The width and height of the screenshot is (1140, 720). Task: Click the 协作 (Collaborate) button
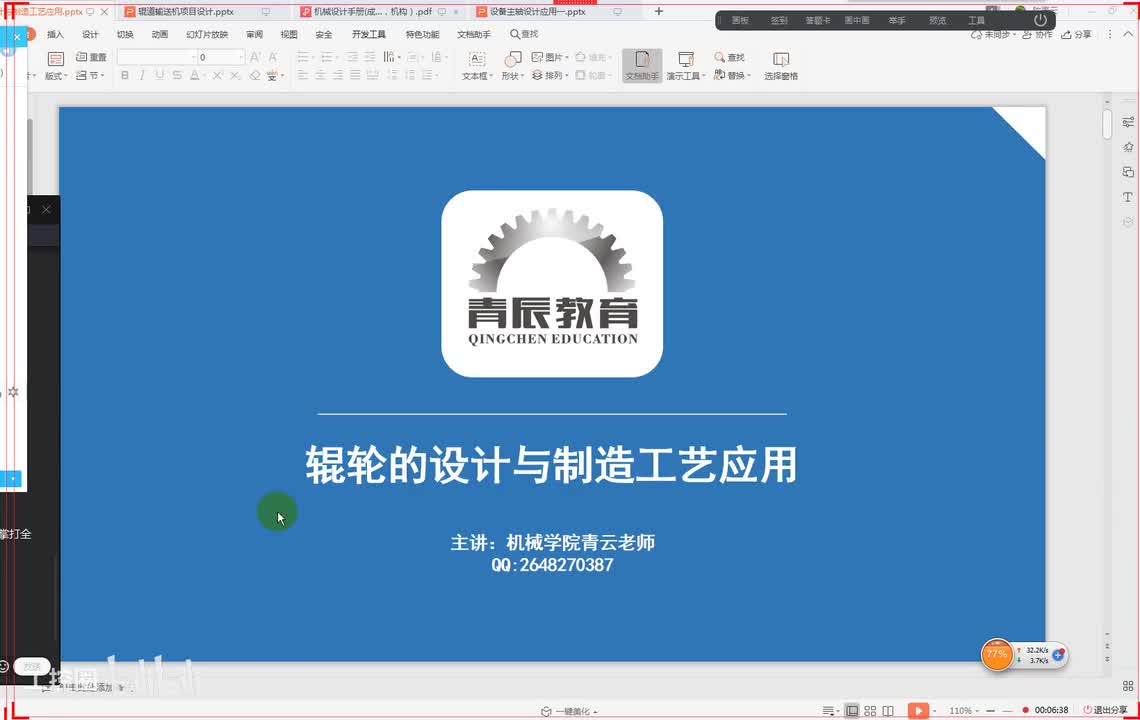click(x=1037, y=34)
